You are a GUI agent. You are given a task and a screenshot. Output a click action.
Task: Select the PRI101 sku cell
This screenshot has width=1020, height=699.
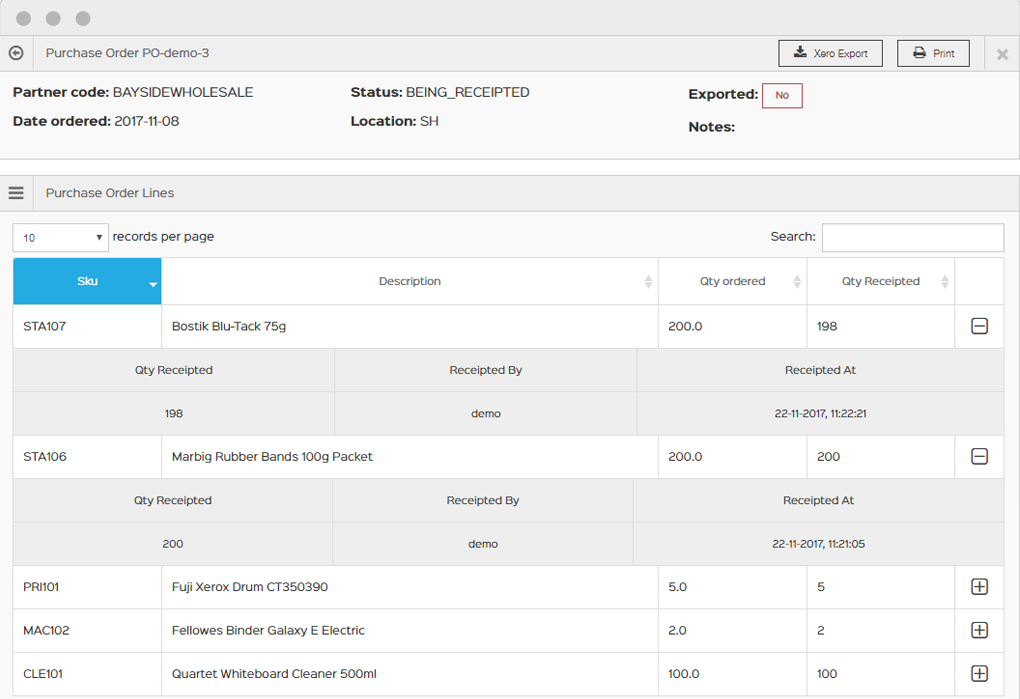click(87, 587)
